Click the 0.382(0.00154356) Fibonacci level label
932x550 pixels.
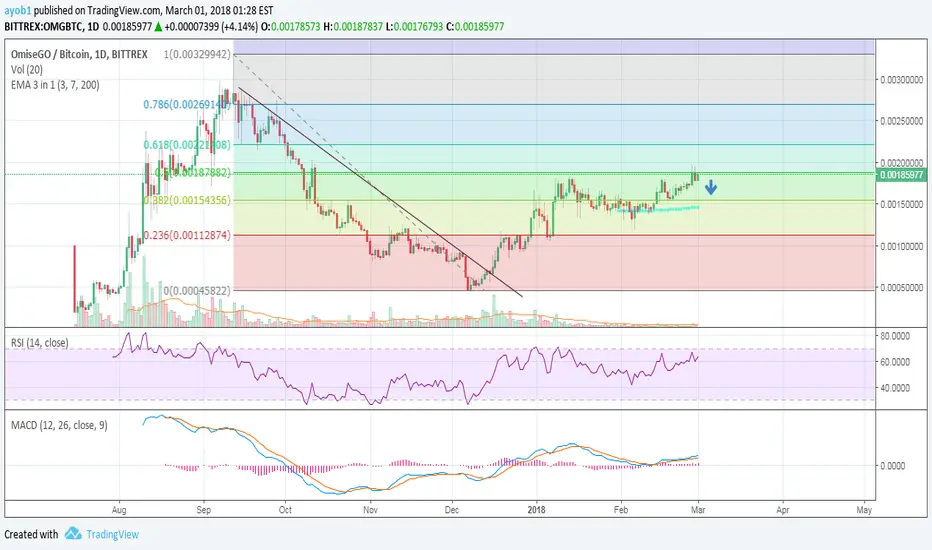click(187, 200)
